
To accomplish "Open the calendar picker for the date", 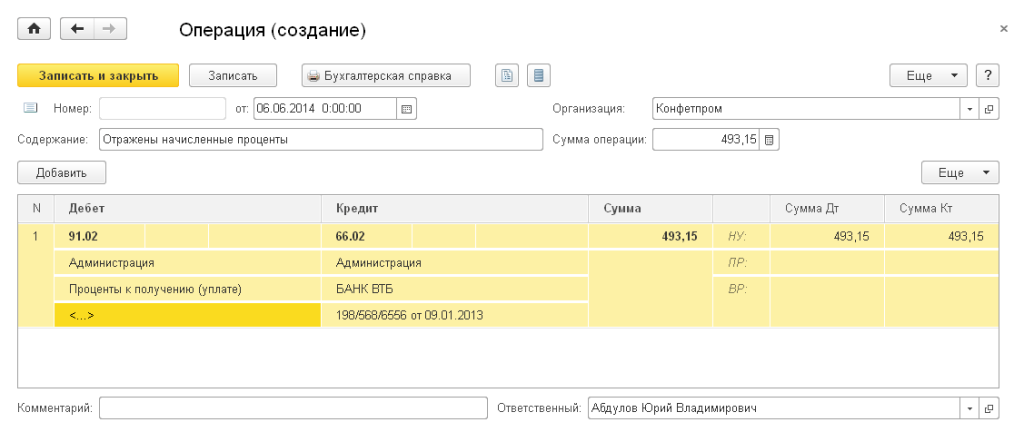I will (407, 109).
